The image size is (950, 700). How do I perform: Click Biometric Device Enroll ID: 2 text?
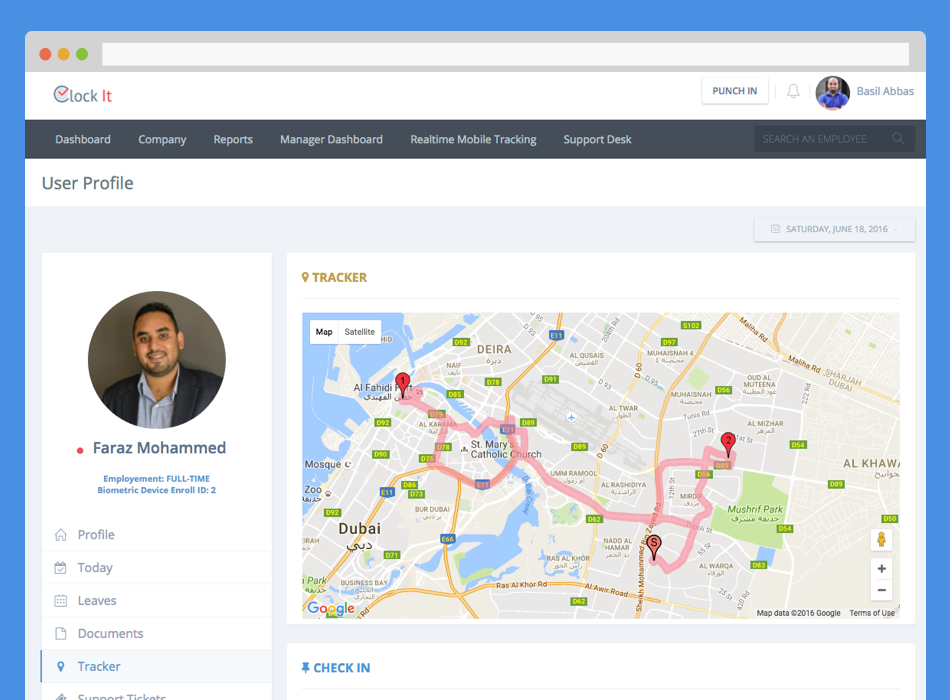(x=156, y=490)
